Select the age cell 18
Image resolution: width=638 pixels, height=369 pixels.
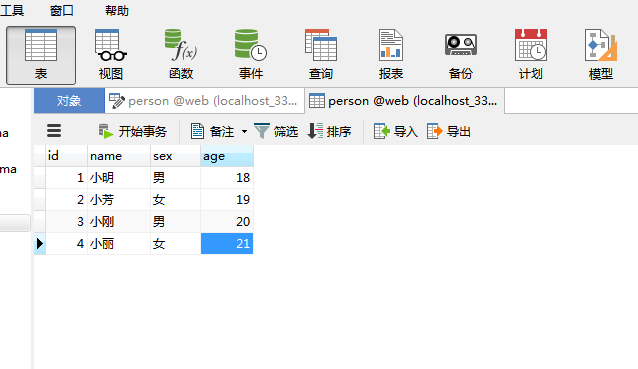coord(227,178)
